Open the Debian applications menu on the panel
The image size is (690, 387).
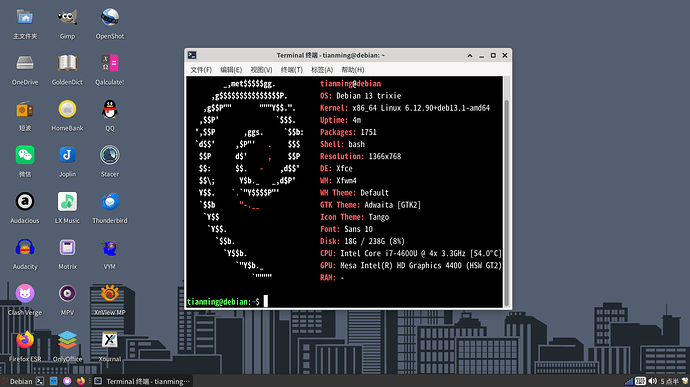tap(17, 381)
